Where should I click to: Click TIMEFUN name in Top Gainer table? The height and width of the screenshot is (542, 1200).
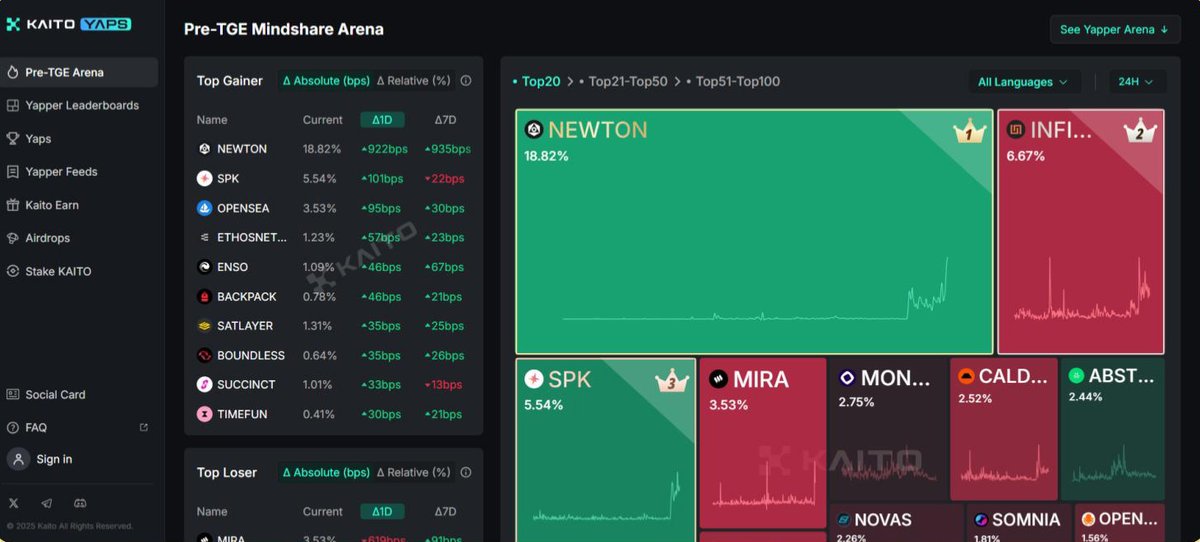click(x=242, y=414)
